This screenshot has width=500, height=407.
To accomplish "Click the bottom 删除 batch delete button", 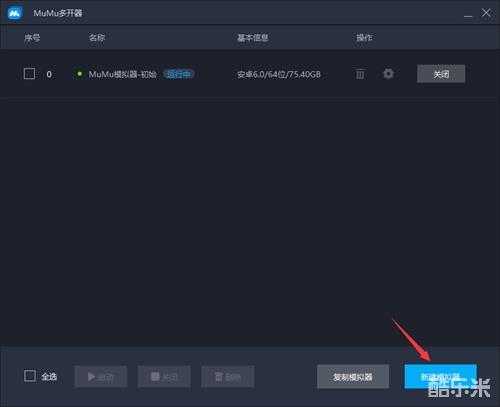I will pos(228,377).
